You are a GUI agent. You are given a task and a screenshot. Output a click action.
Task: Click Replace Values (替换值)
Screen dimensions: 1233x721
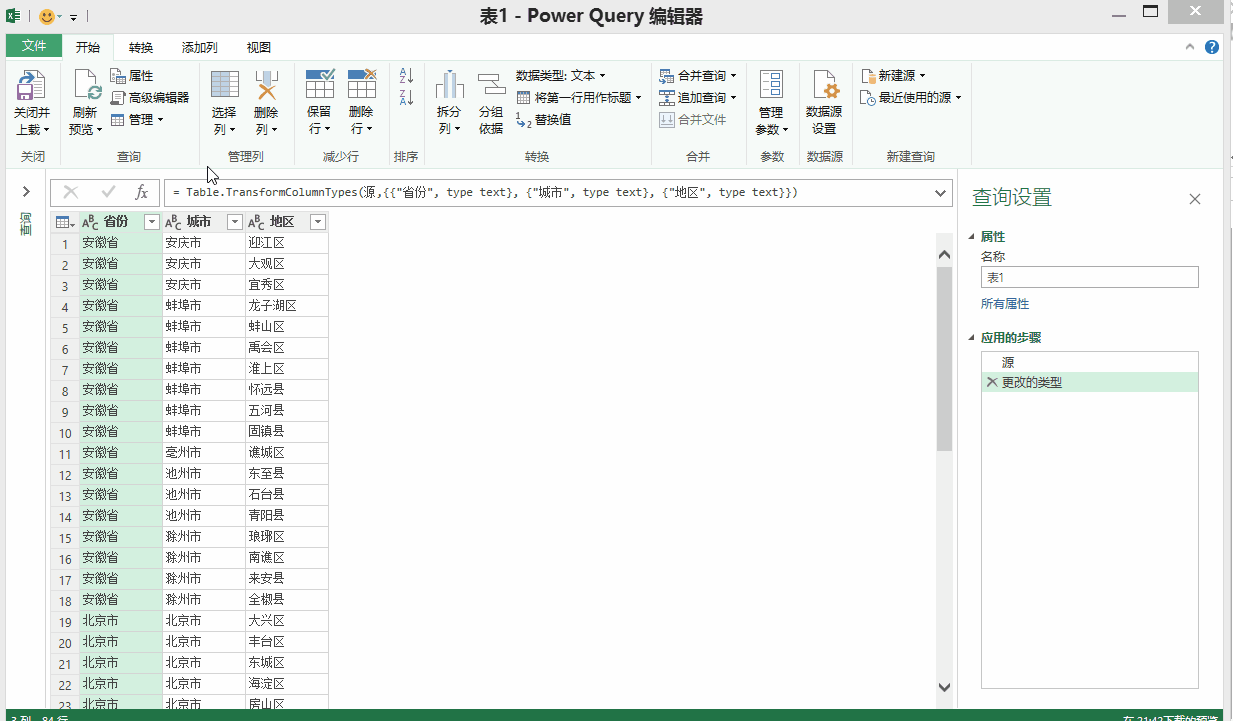point(543,119)
